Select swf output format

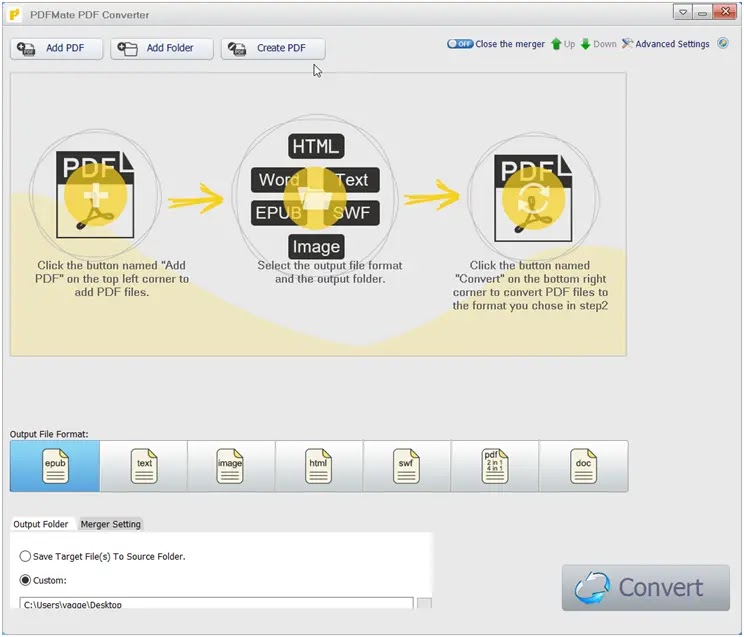407,466
